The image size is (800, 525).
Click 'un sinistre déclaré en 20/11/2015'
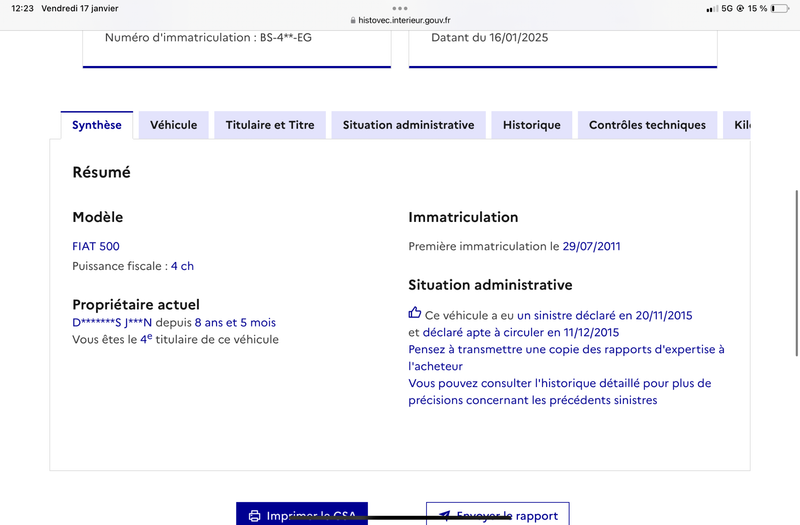[605, 315]
